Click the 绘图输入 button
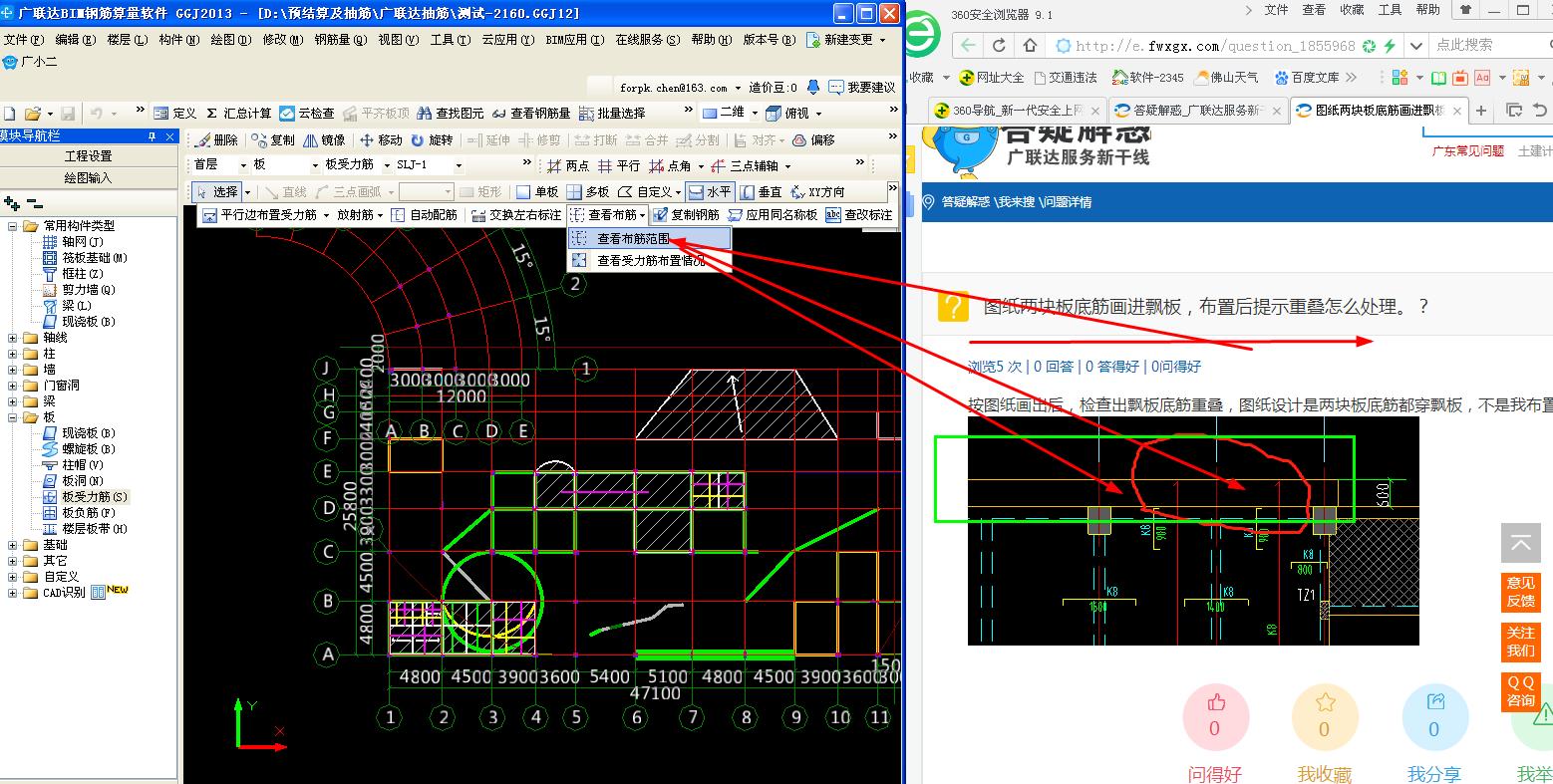Image resolution: width=1553 pixels, height=784 pixels. click(89, 178)
